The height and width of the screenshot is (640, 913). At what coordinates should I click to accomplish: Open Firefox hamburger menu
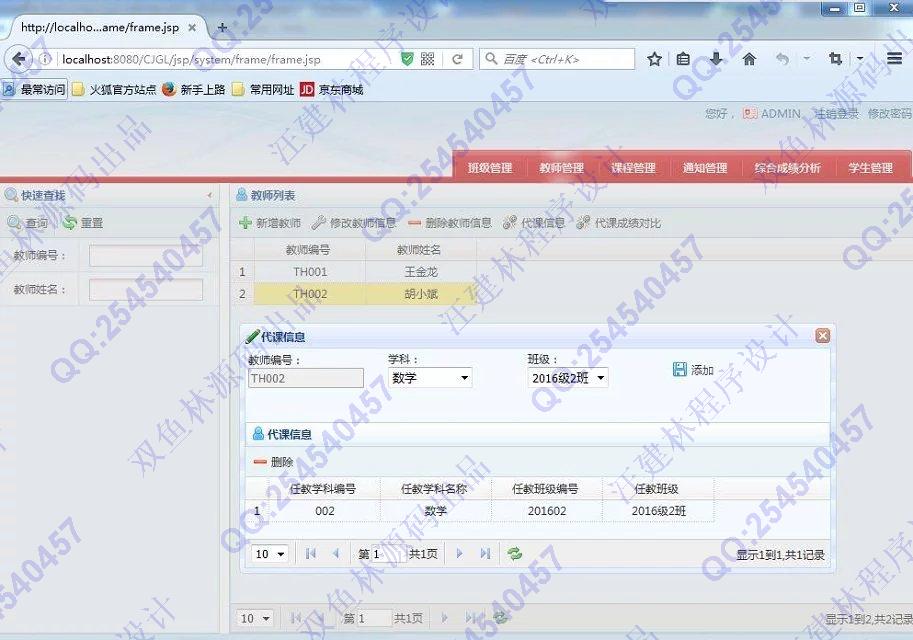click(895, 58)
